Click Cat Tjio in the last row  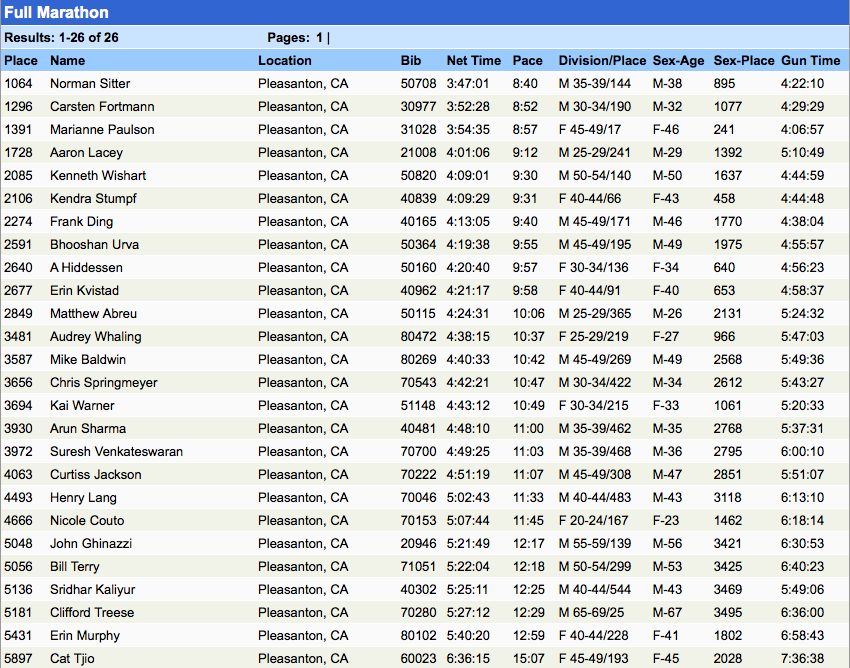pyautogui.click(x=72, y=658)
